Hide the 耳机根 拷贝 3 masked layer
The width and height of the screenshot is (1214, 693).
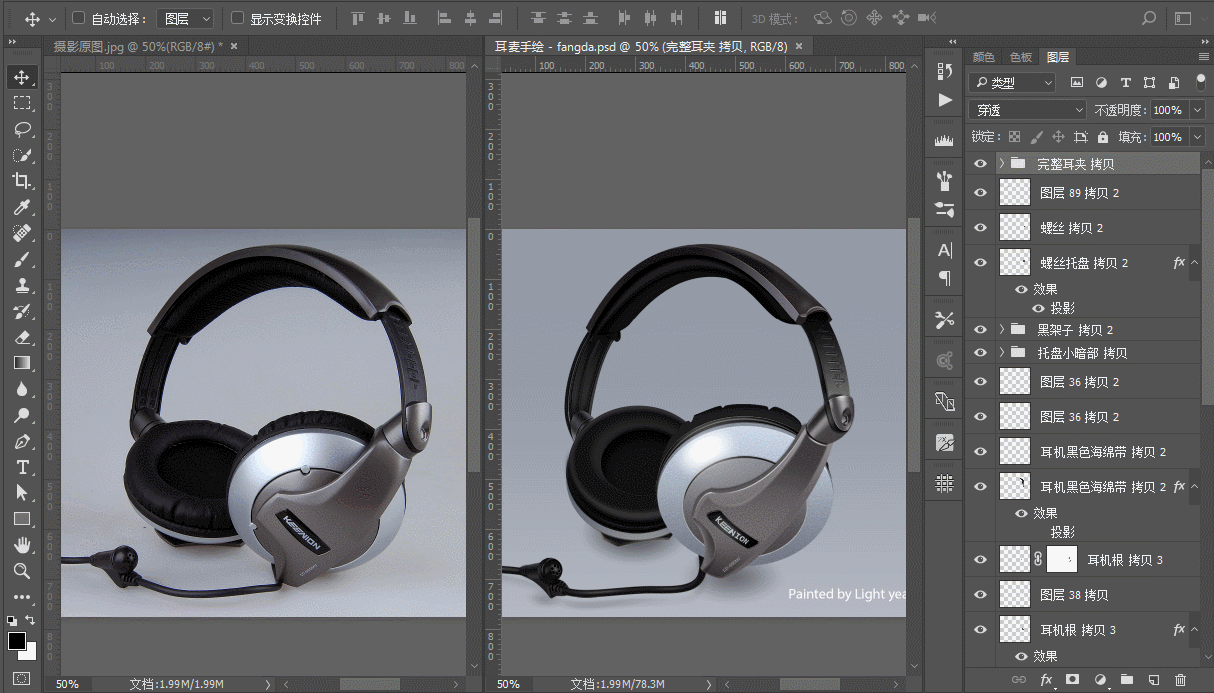pos(980,559)
